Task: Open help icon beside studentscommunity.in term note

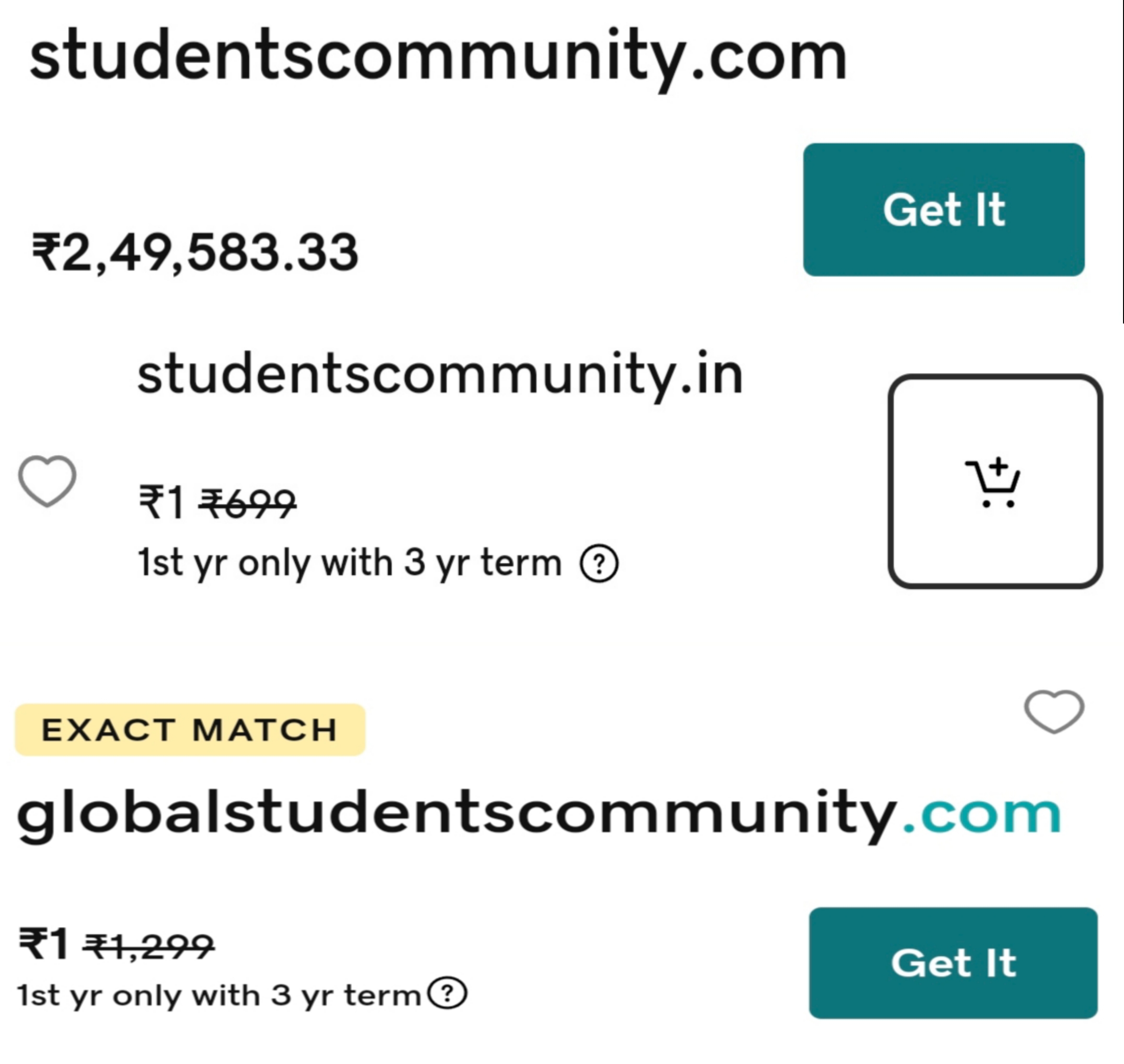Action: [x=599, y=563]
